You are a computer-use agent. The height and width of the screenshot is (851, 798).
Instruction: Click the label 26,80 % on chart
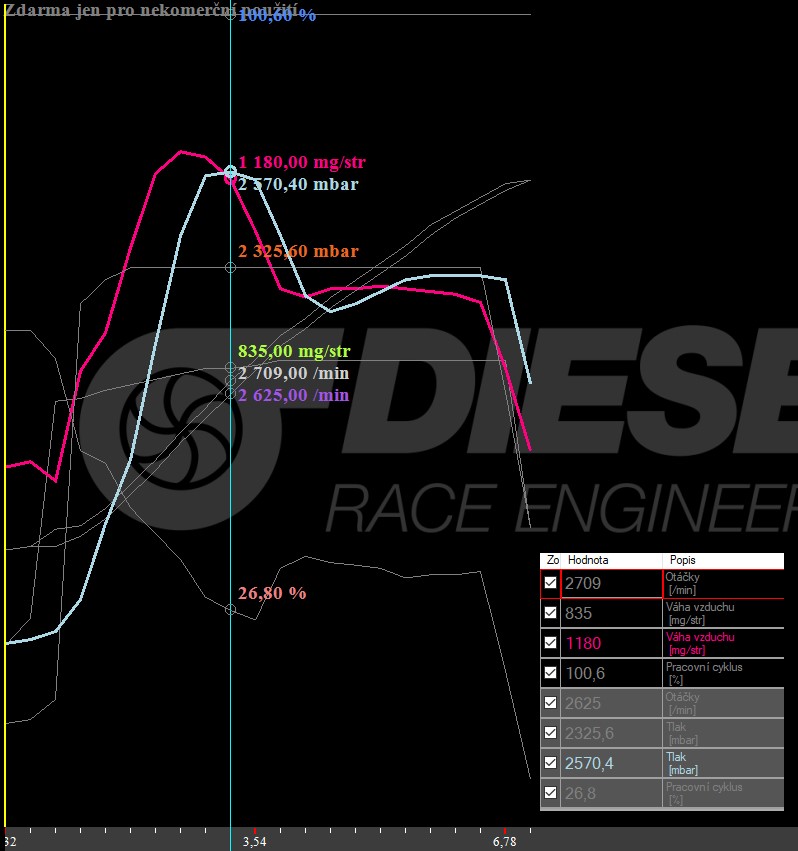[272, 593]
